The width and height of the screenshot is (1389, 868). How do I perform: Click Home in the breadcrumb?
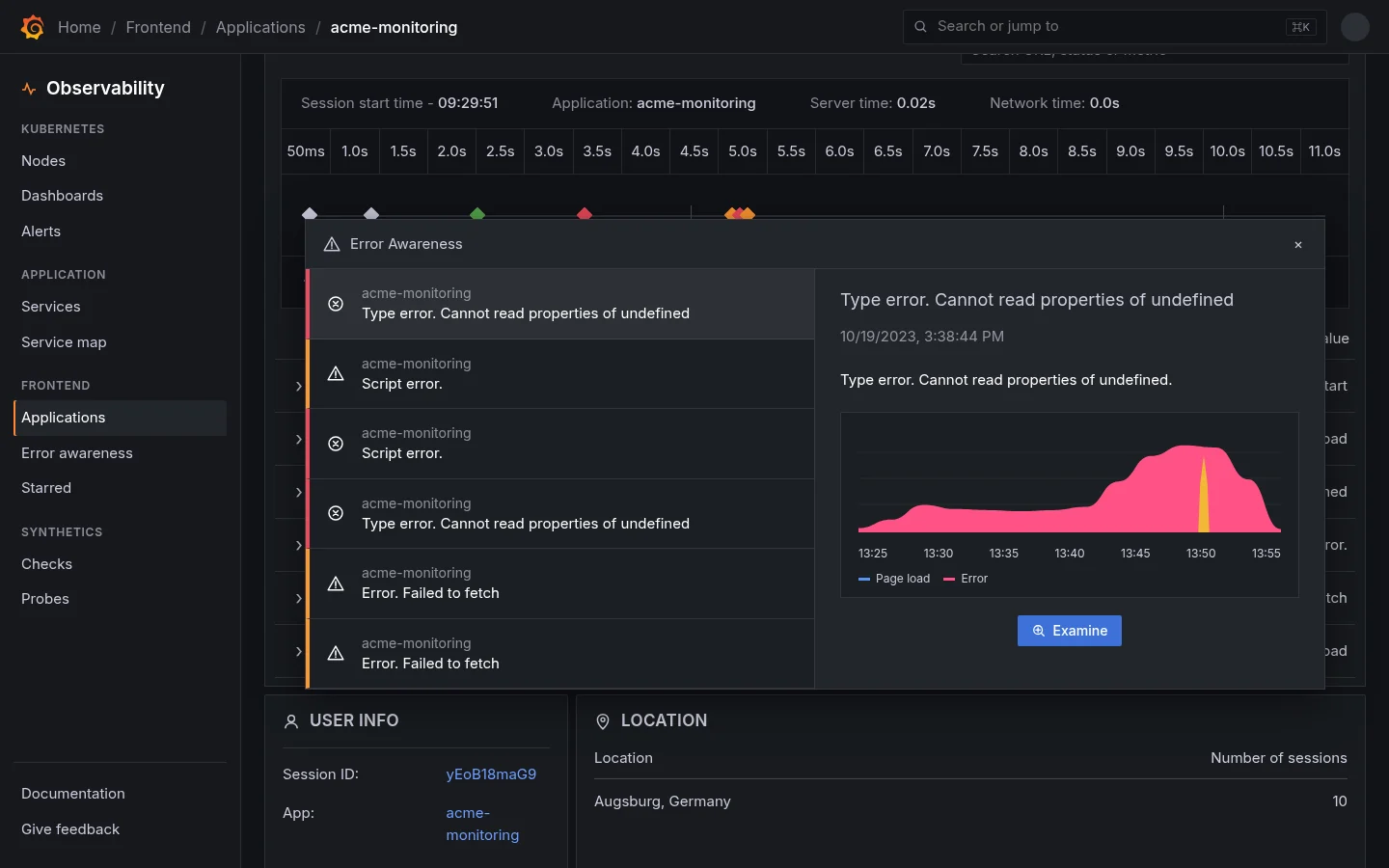pyautogui.click(x=79, y=27)
